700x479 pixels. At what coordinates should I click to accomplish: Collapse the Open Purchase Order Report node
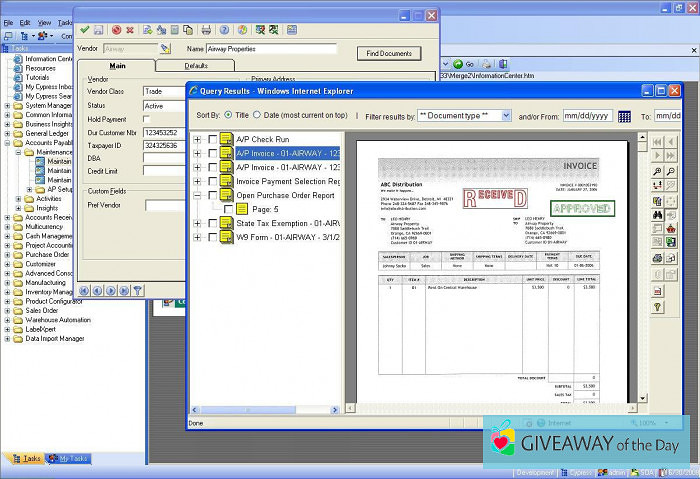point(197,195)
